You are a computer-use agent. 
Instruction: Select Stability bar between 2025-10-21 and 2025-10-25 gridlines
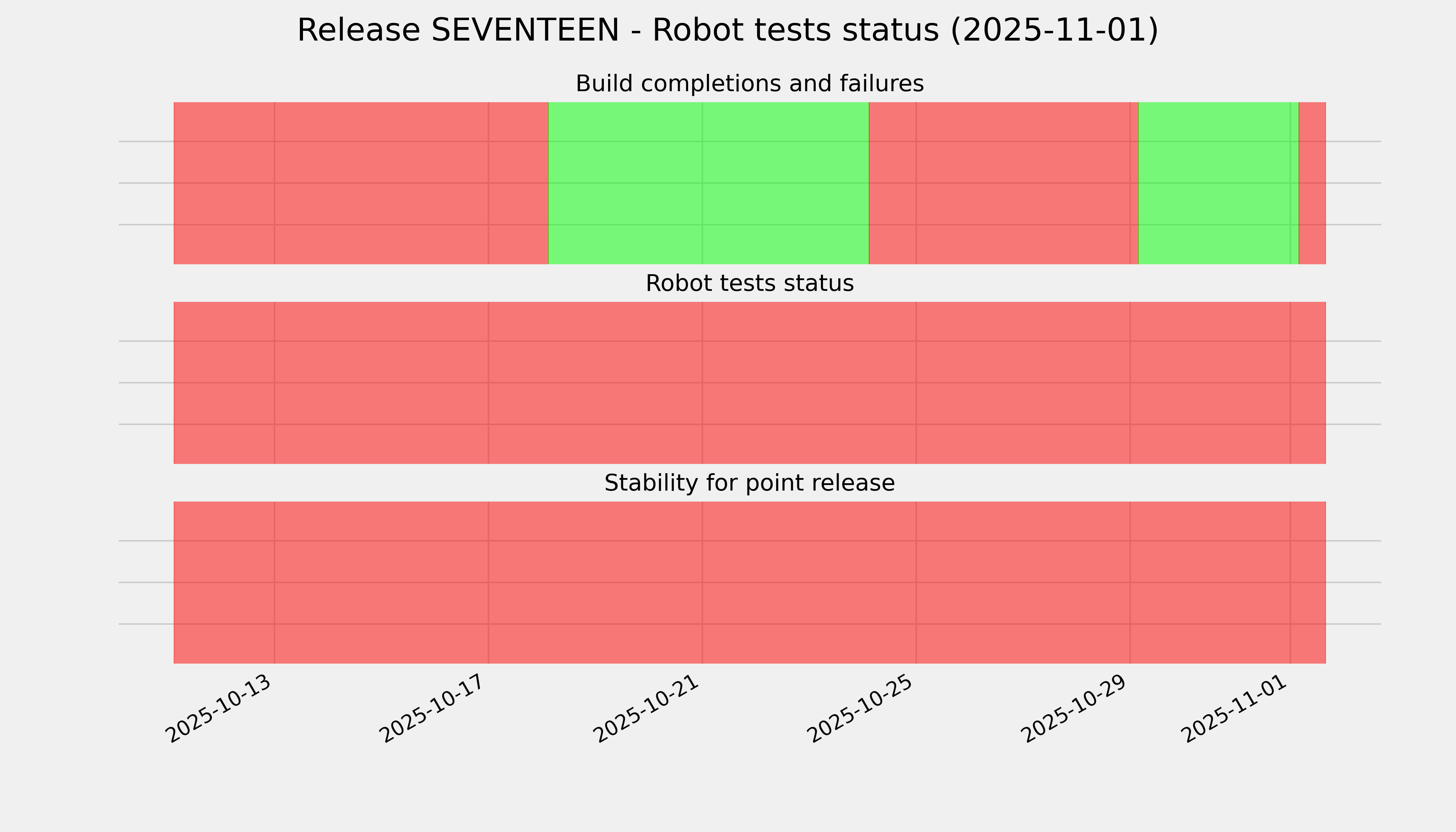click(809, 582)
